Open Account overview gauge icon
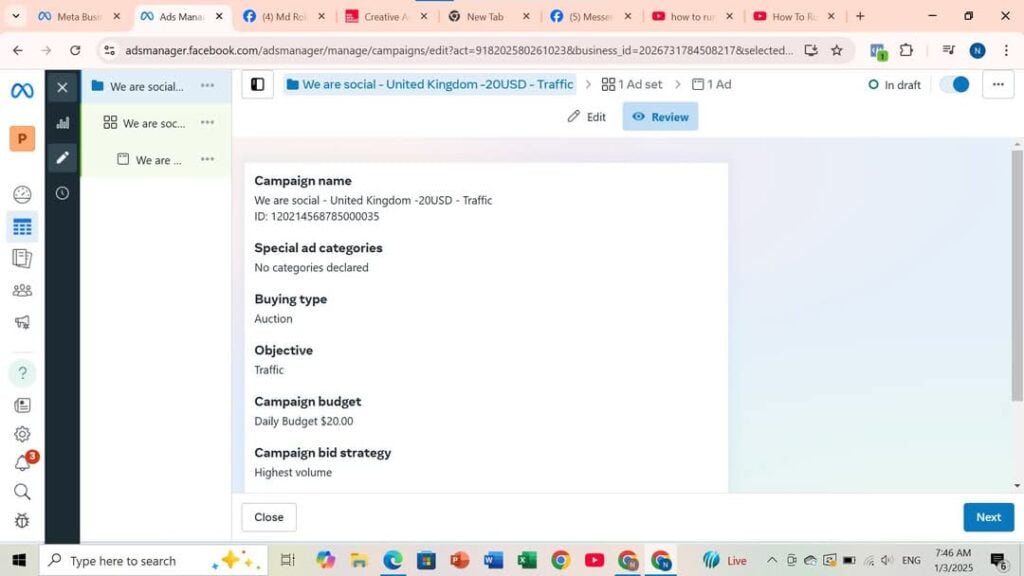Screen dimensions: 1024x576 click(x=22, y=194)
